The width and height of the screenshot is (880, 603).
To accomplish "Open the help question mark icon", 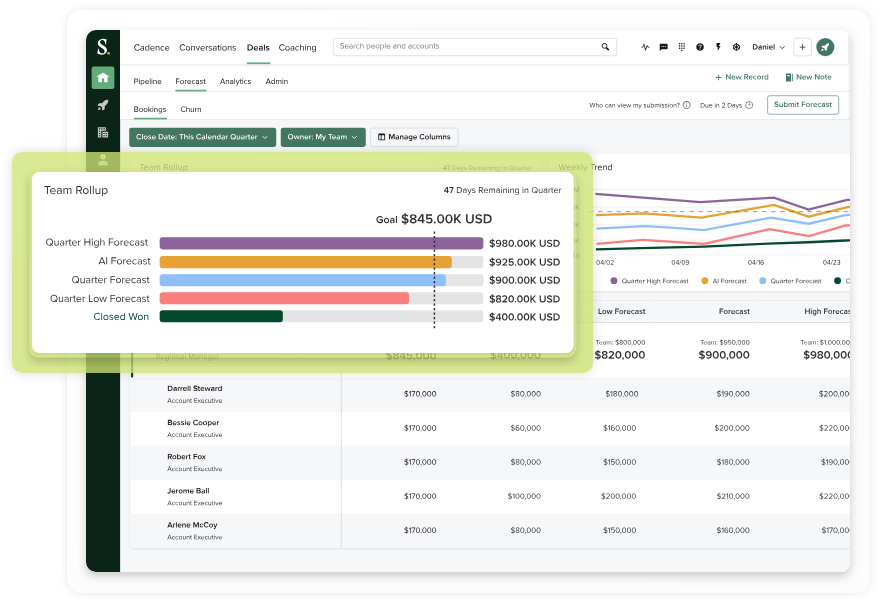I will click(x=700, y=47).
